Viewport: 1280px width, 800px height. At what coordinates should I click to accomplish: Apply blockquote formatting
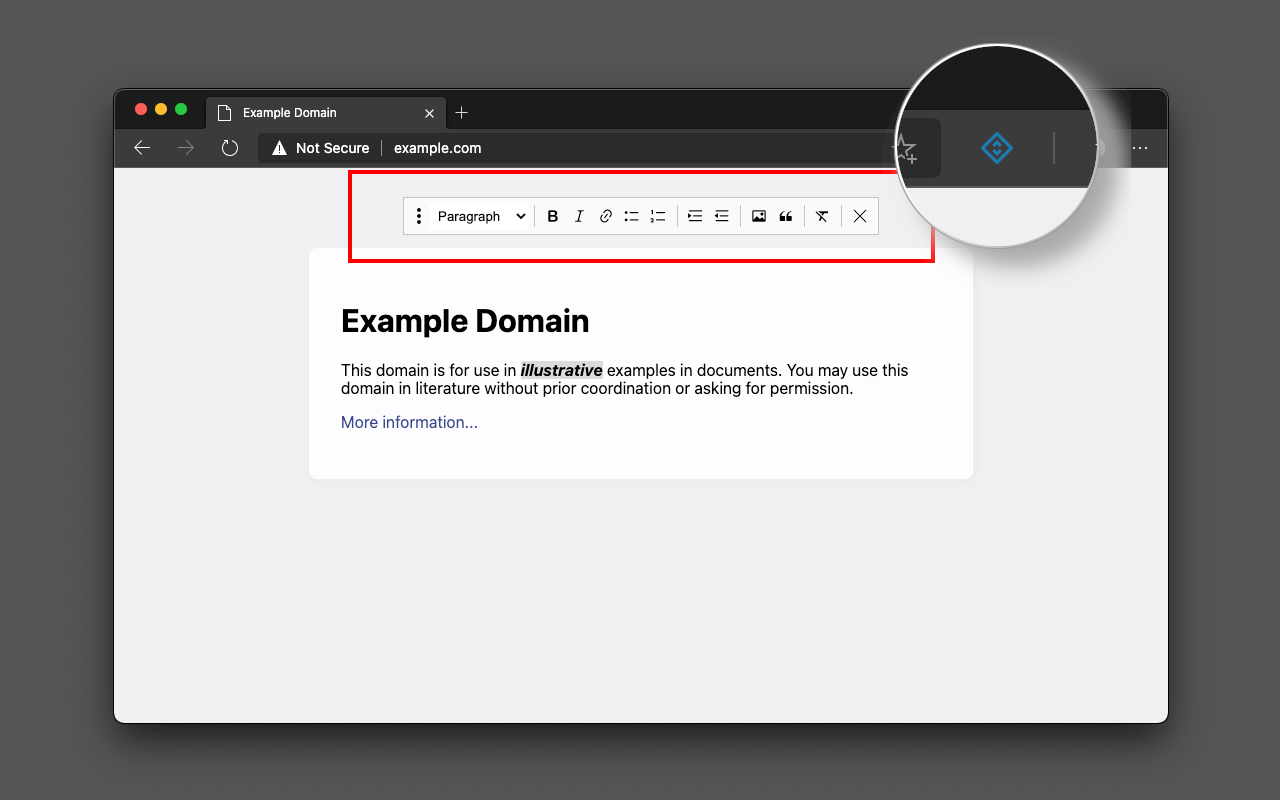(x=785, y=215)
